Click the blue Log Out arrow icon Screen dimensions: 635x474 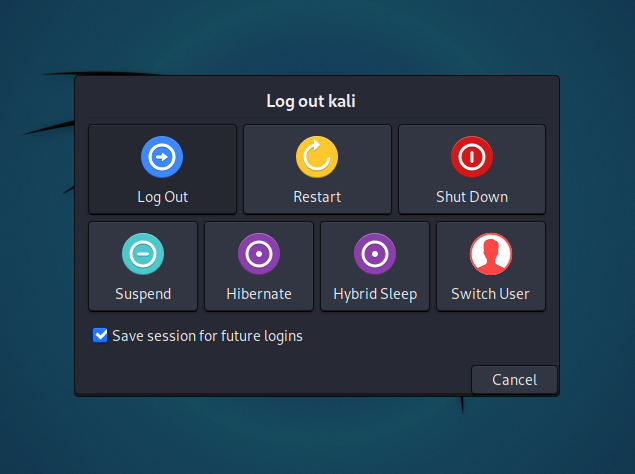162,157
